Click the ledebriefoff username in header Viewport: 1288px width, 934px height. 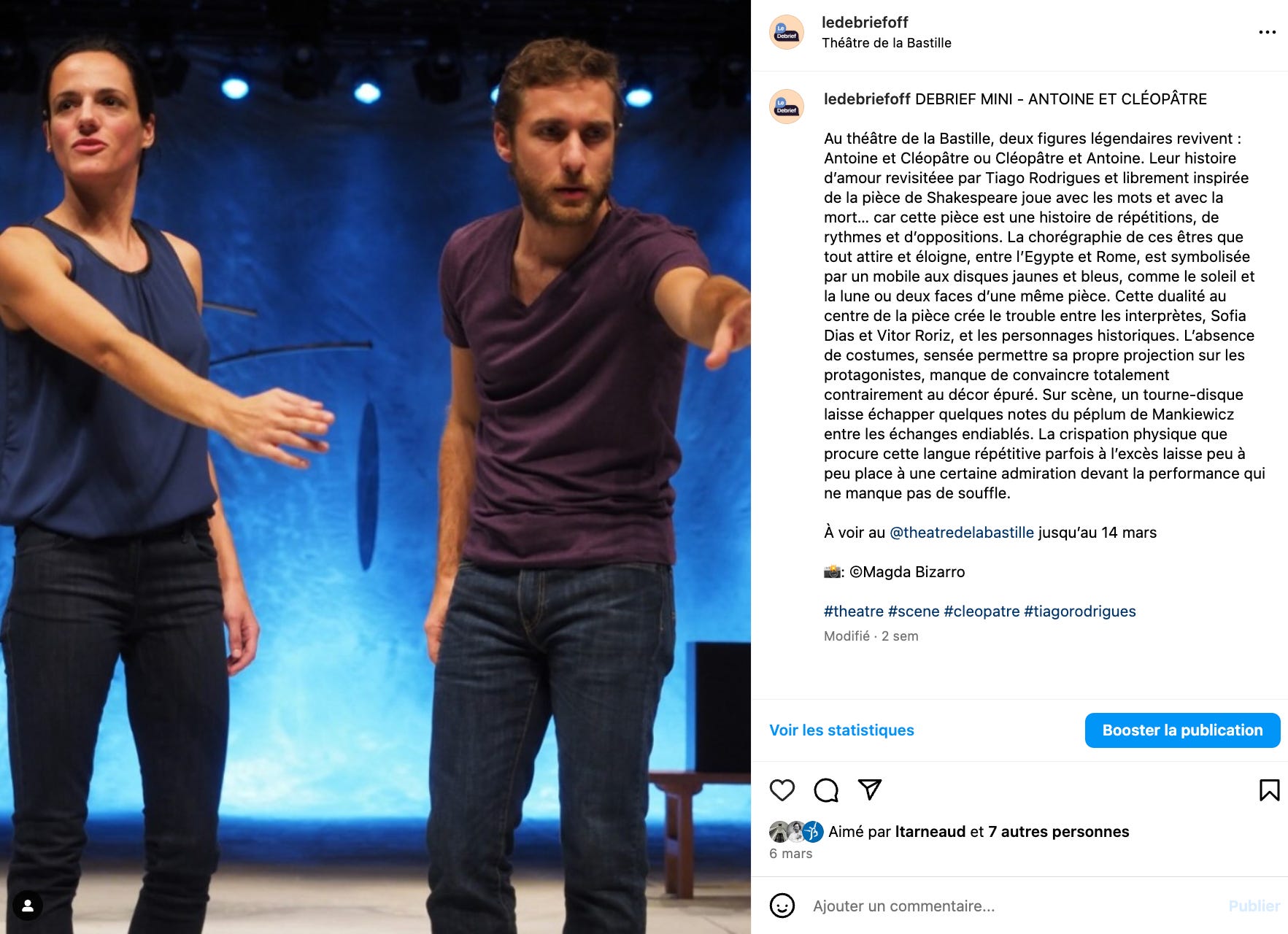865,23
